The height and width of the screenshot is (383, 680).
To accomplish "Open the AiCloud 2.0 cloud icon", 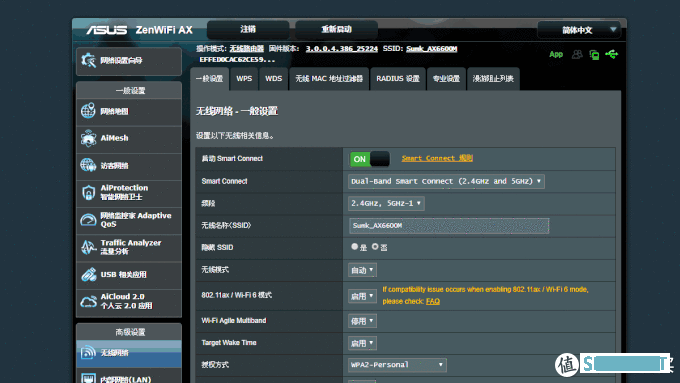I will (88, 301).
